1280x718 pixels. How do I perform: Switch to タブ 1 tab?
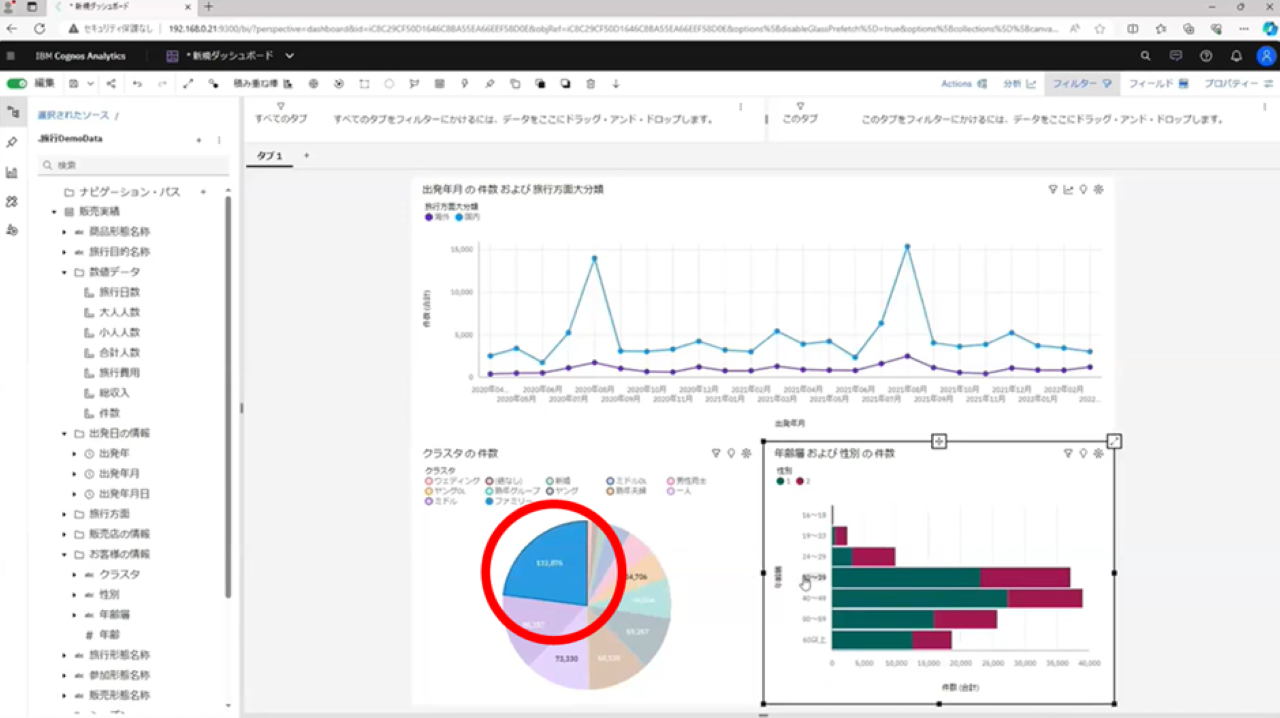(269, 156)
